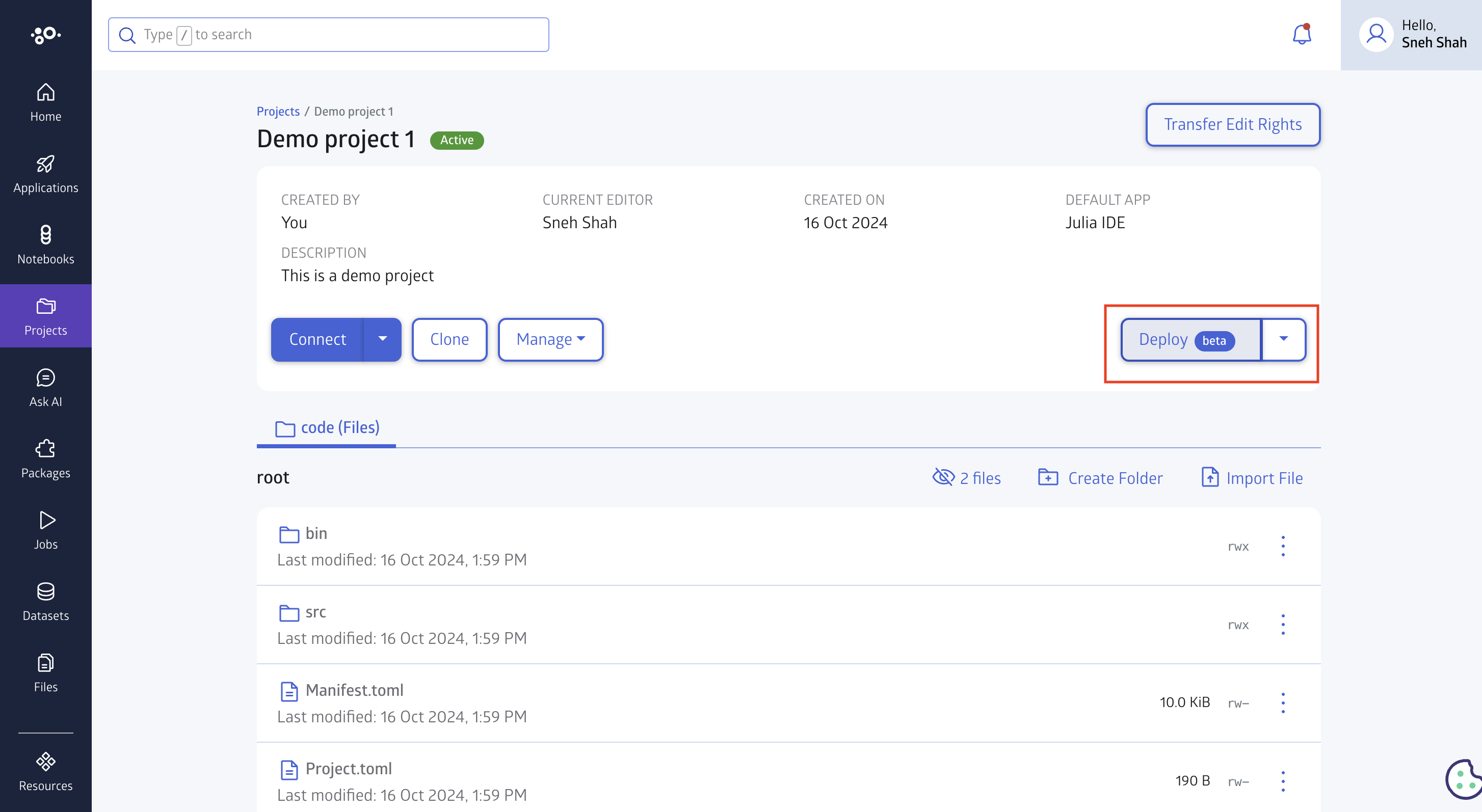Click the cookie preferences icon
The image size is (1482, 812).
(x=1463, y=779)
